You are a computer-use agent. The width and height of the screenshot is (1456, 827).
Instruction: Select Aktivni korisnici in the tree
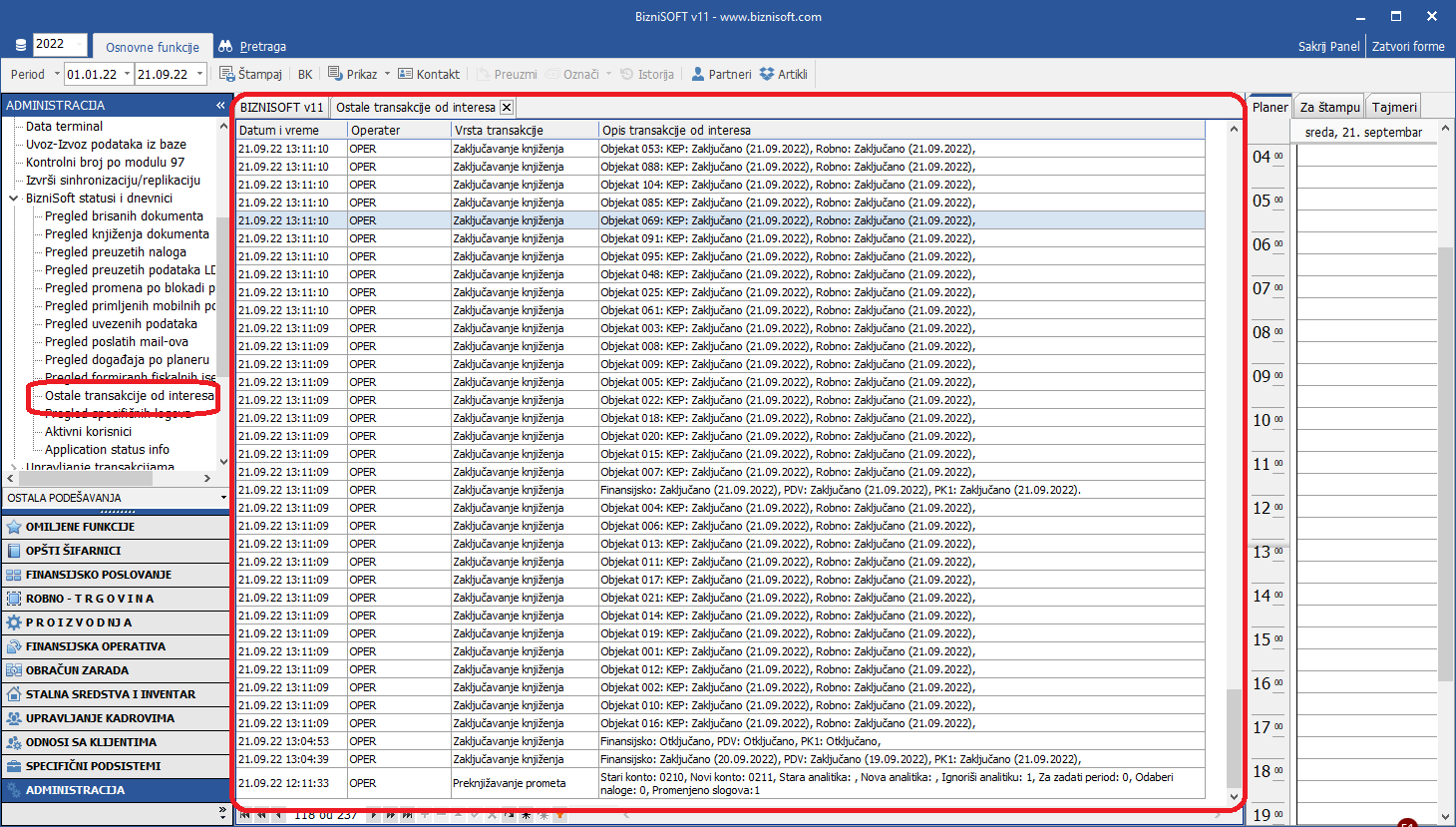(88, 432)
